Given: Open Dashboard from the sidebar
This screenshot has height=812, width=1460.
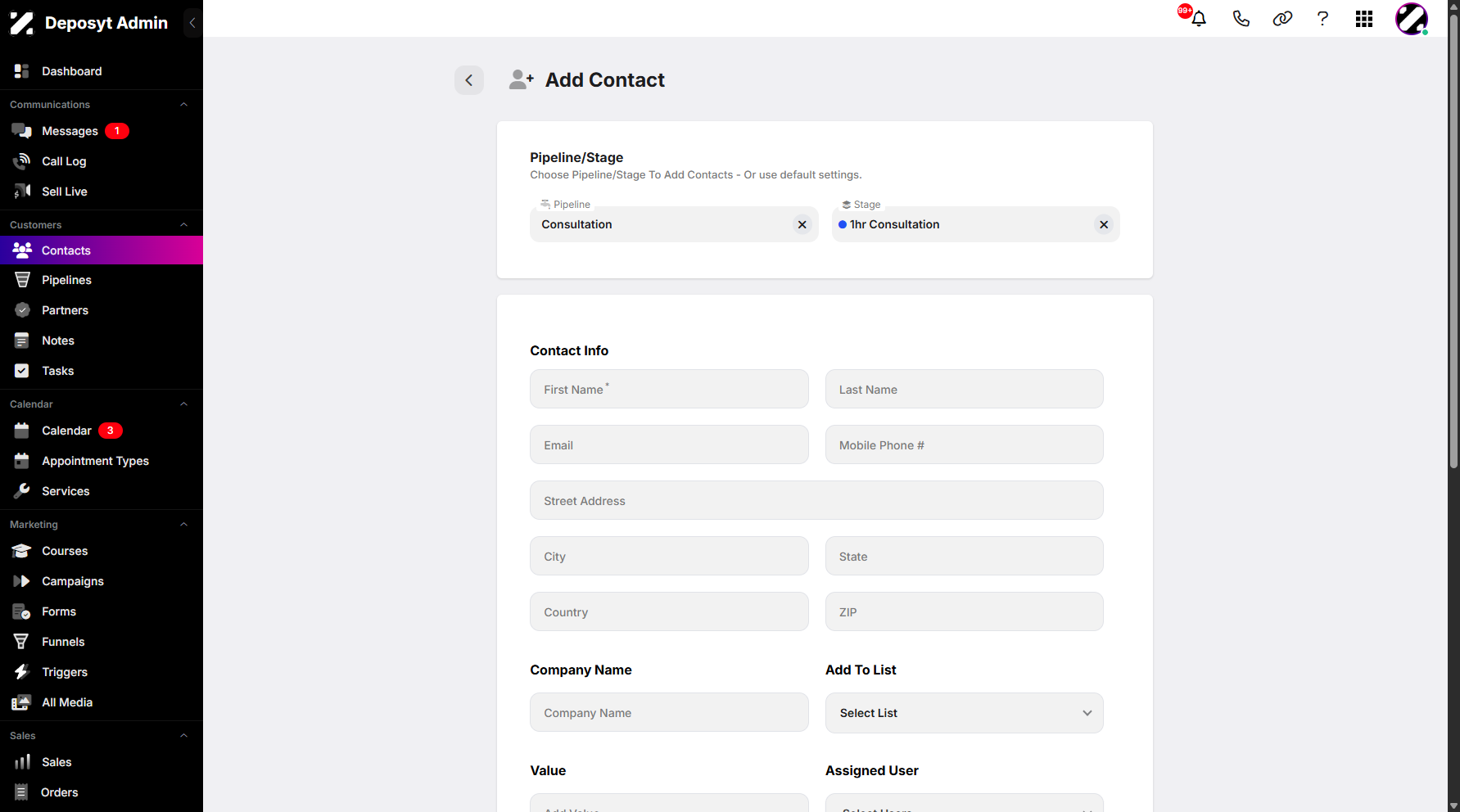Looking at the screenshot, I should point(102,71).
